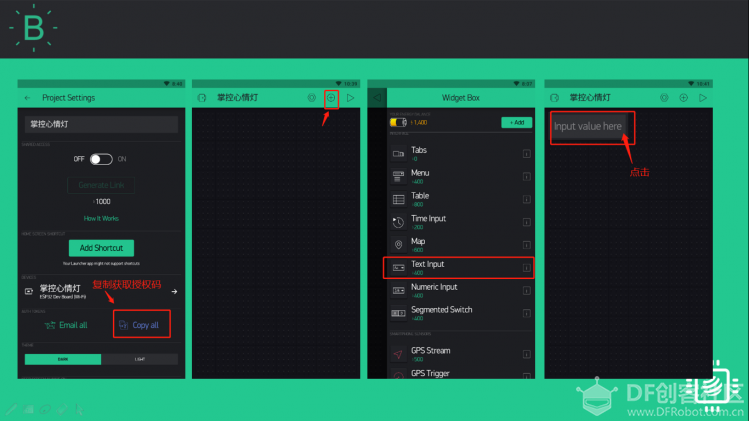Click the Tabs widget icon
This screenshot has height=421, width=749.
[398, 154]
